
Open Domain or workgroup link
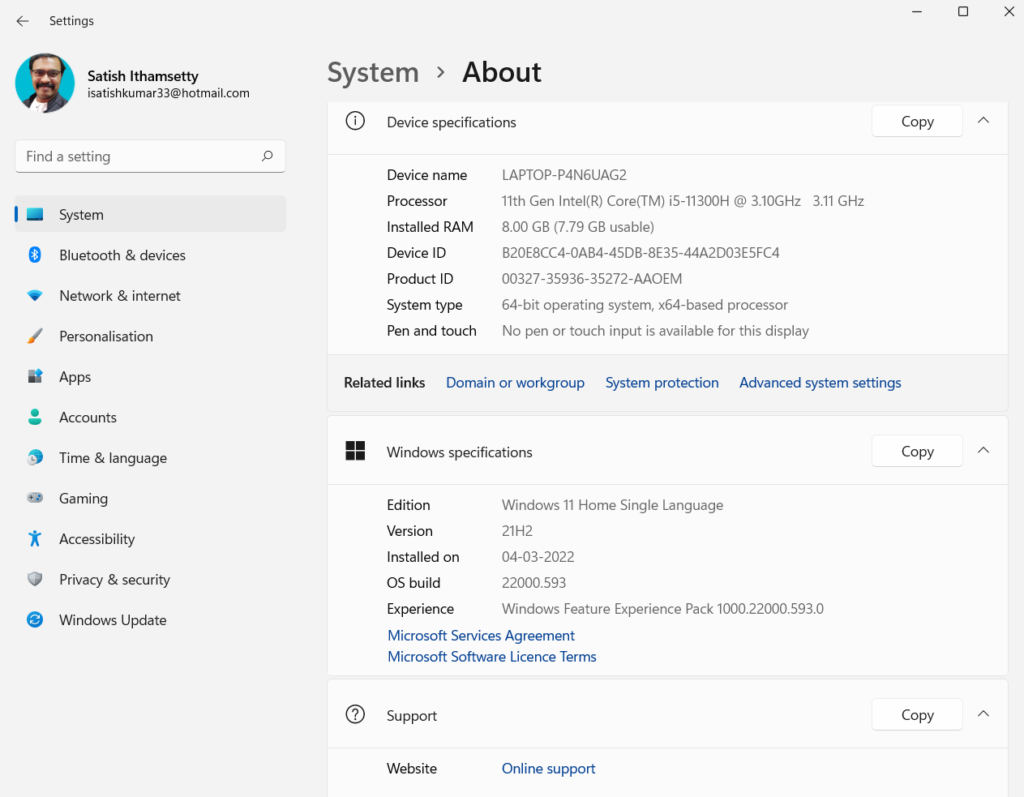tap(515, 383)
